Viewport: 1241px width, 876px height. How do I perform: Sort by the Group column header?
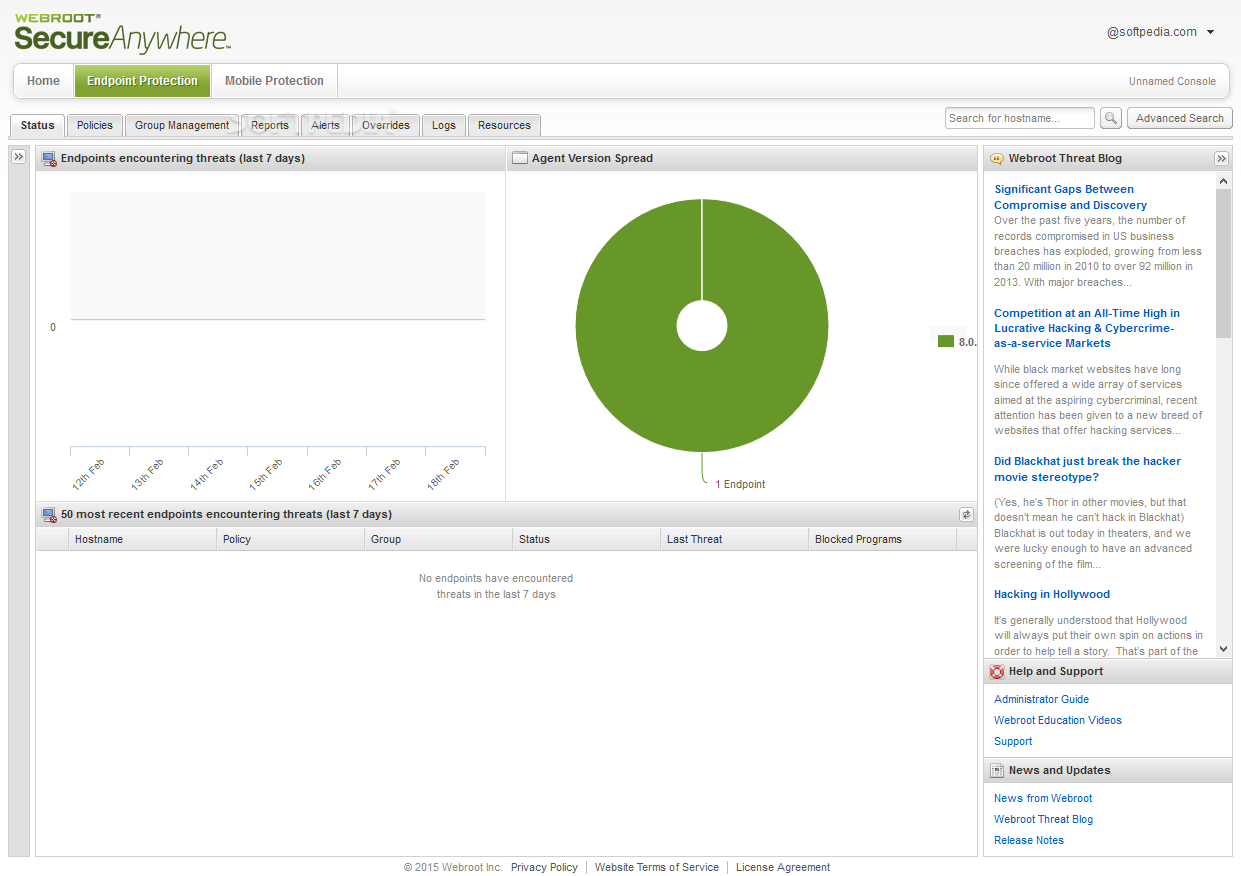pyautogui.click(x=438, y=539)
